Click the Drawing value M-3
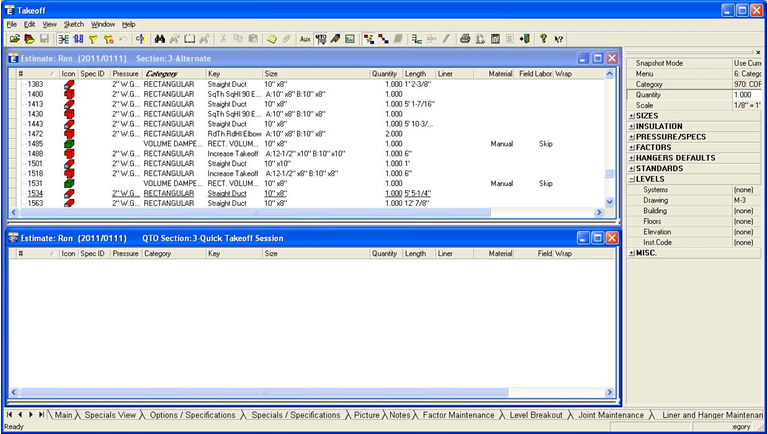768x434 pixels. [x=747, y=200]
